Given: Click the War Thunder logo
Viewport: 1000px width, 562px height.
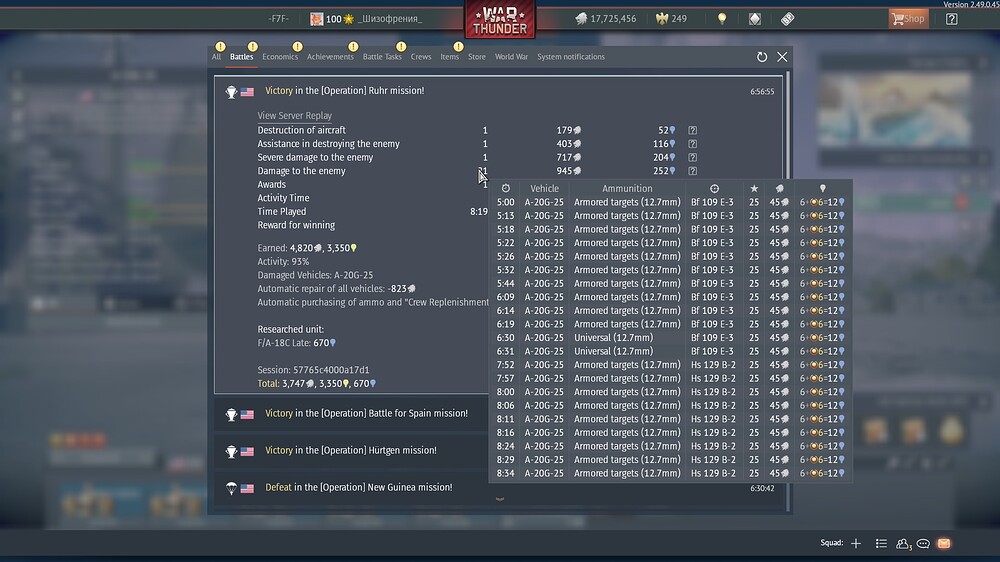Looking at the screenshot, I should [x=499, y=18].
